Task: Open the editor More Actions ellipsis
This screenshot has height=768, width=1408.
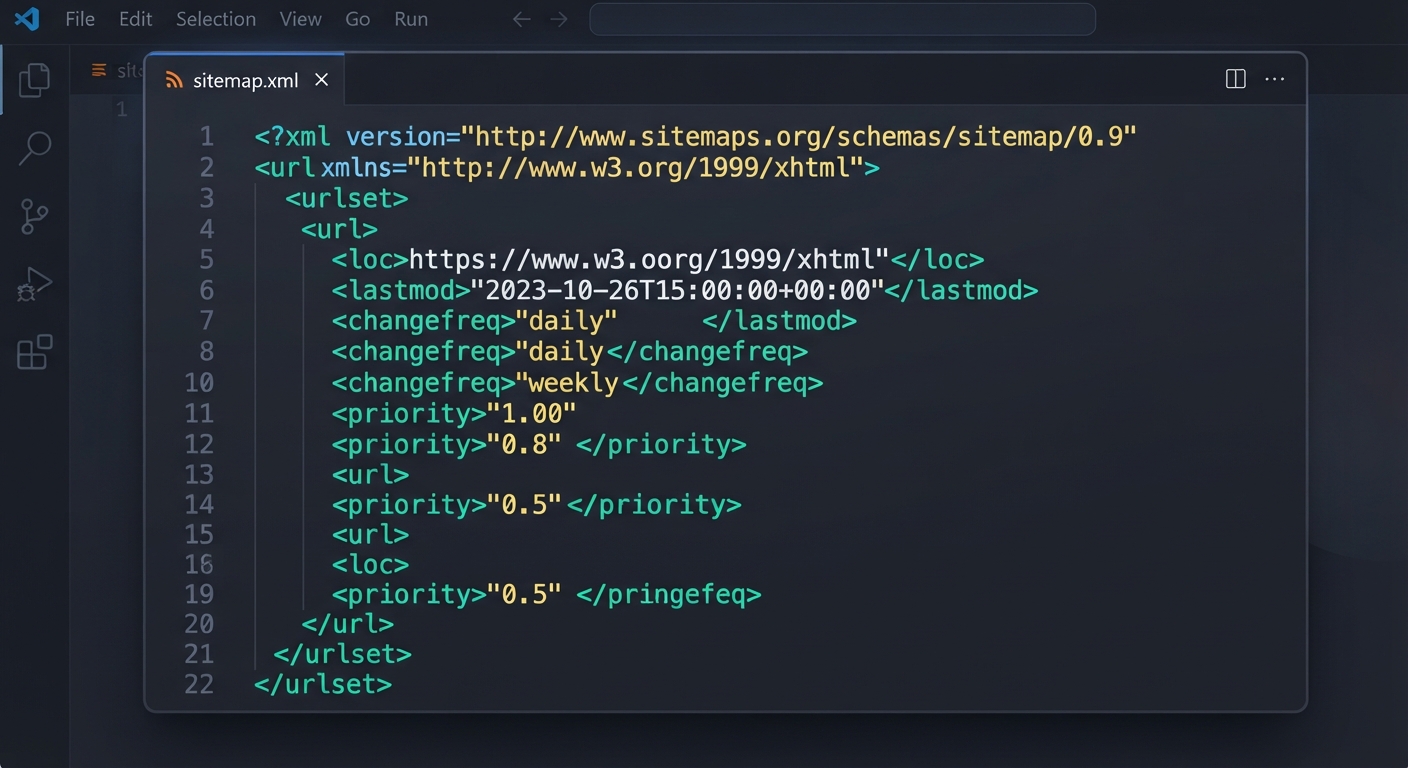Action: coord(1275,79)
